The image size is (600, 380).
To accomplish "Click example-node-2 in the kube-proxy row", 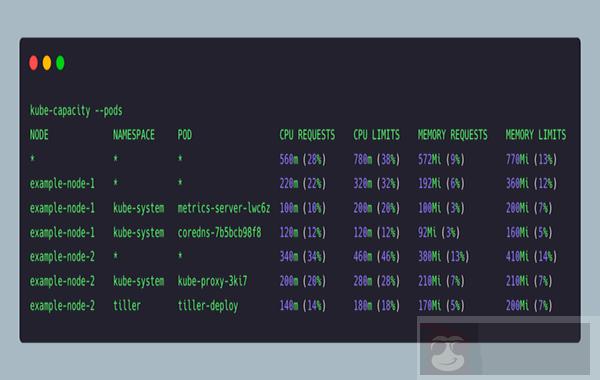I will click(x=62, y=281).
